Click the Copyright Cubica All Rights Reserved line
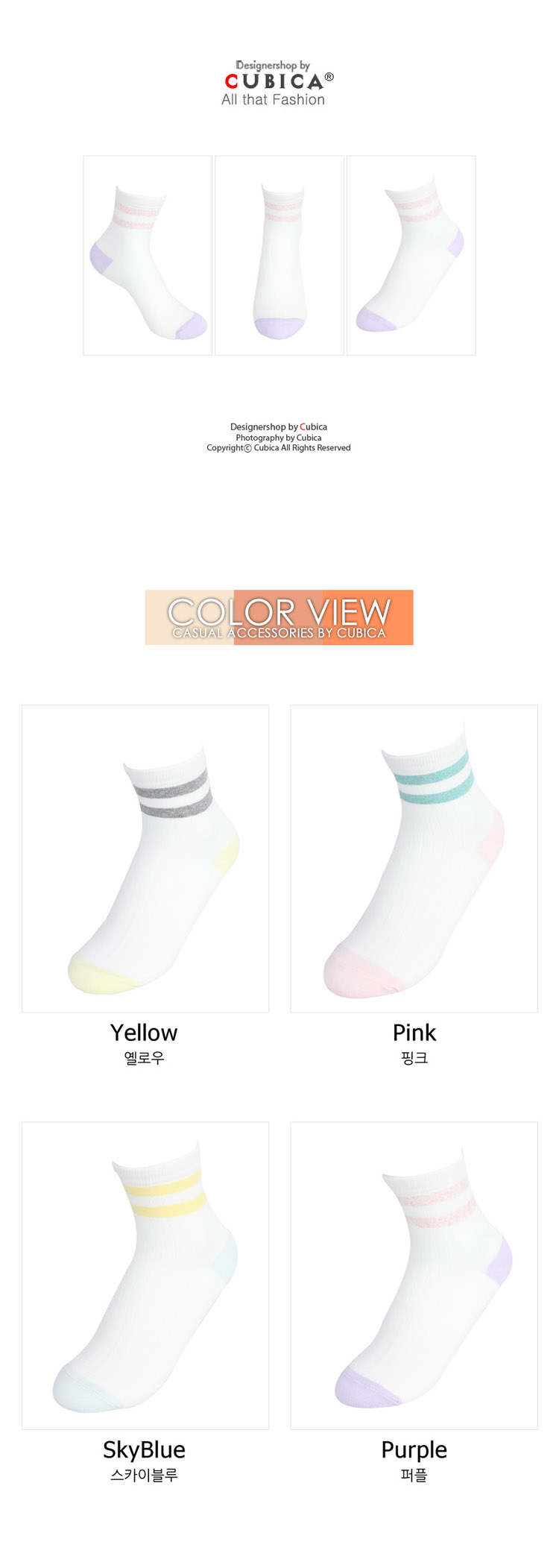This screenshot has height=1568, width=559. [x=279, y=448]
